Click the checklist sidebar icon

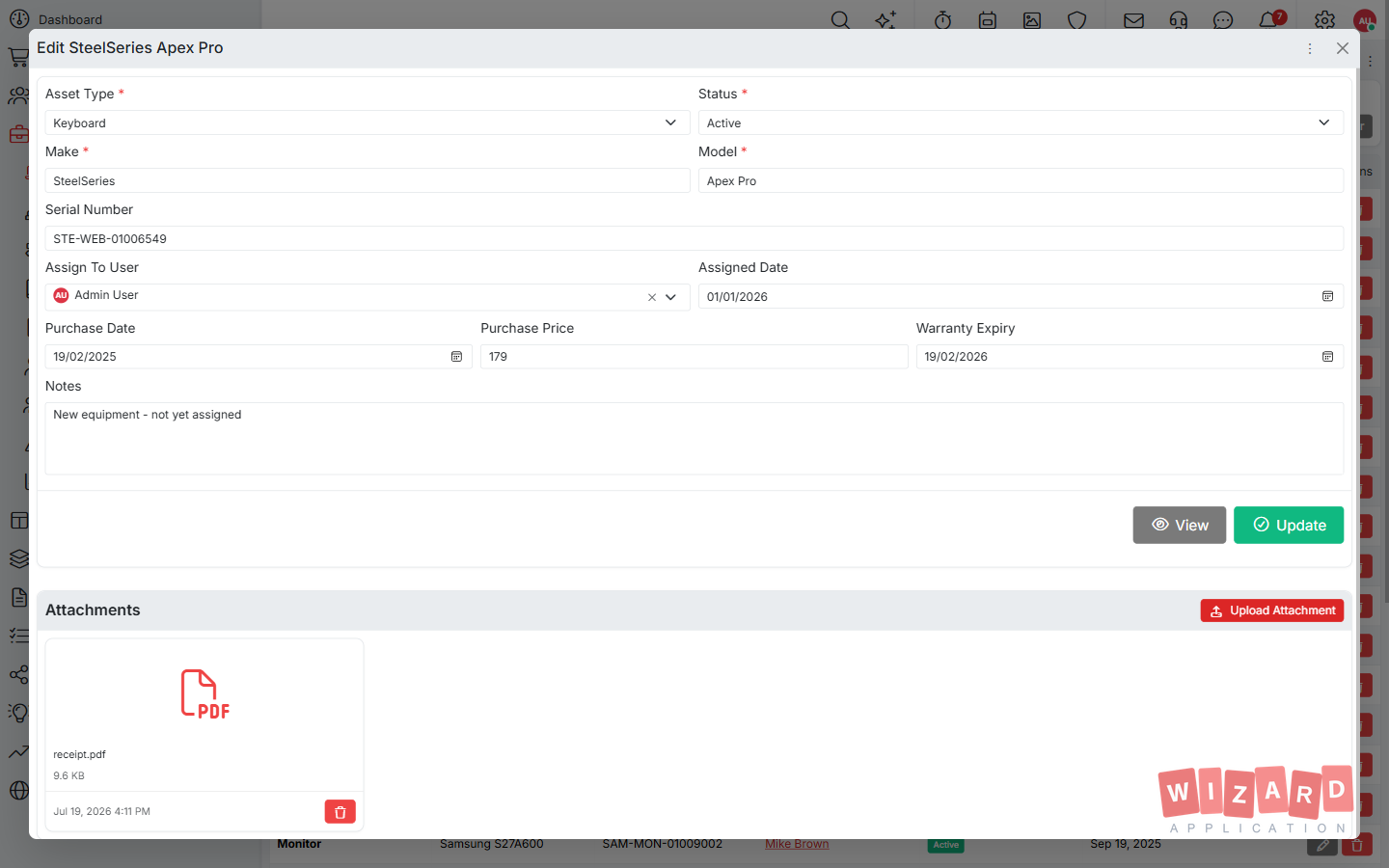pyautogui.click(x=18, y=636)
